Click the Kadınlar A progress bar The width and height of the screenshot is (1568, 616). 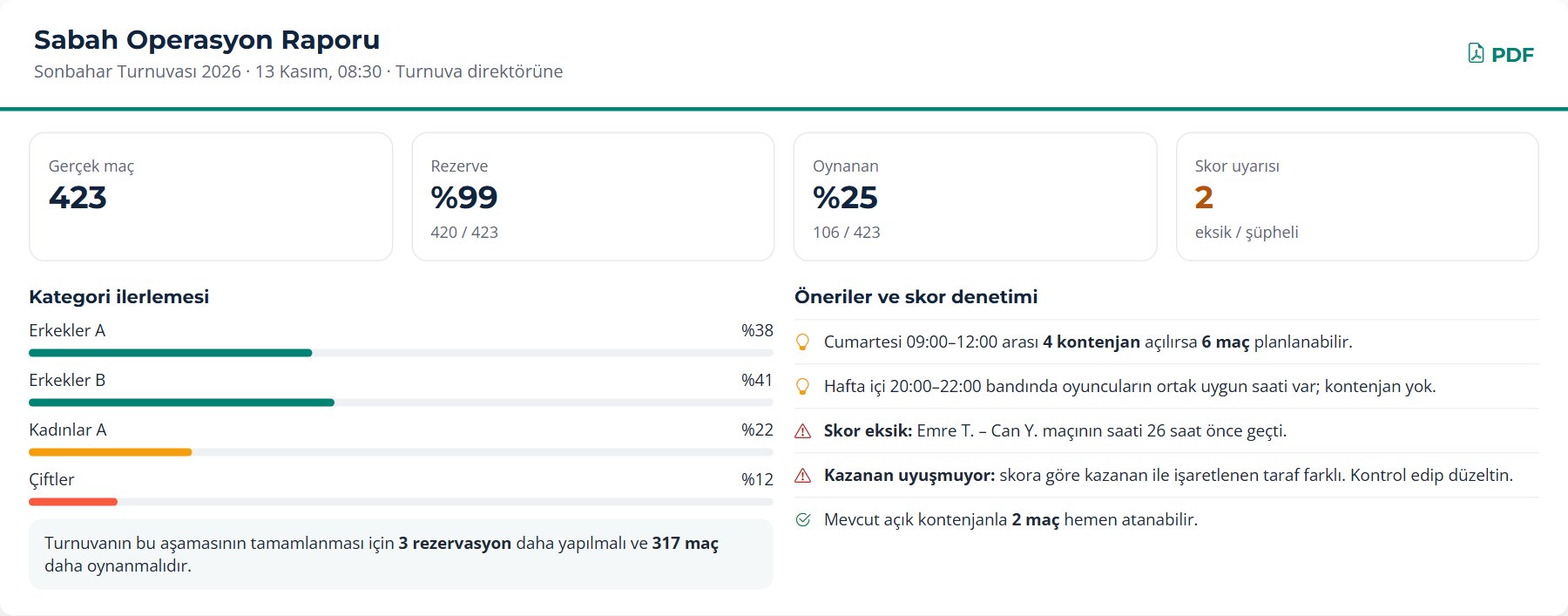[401, 452]
